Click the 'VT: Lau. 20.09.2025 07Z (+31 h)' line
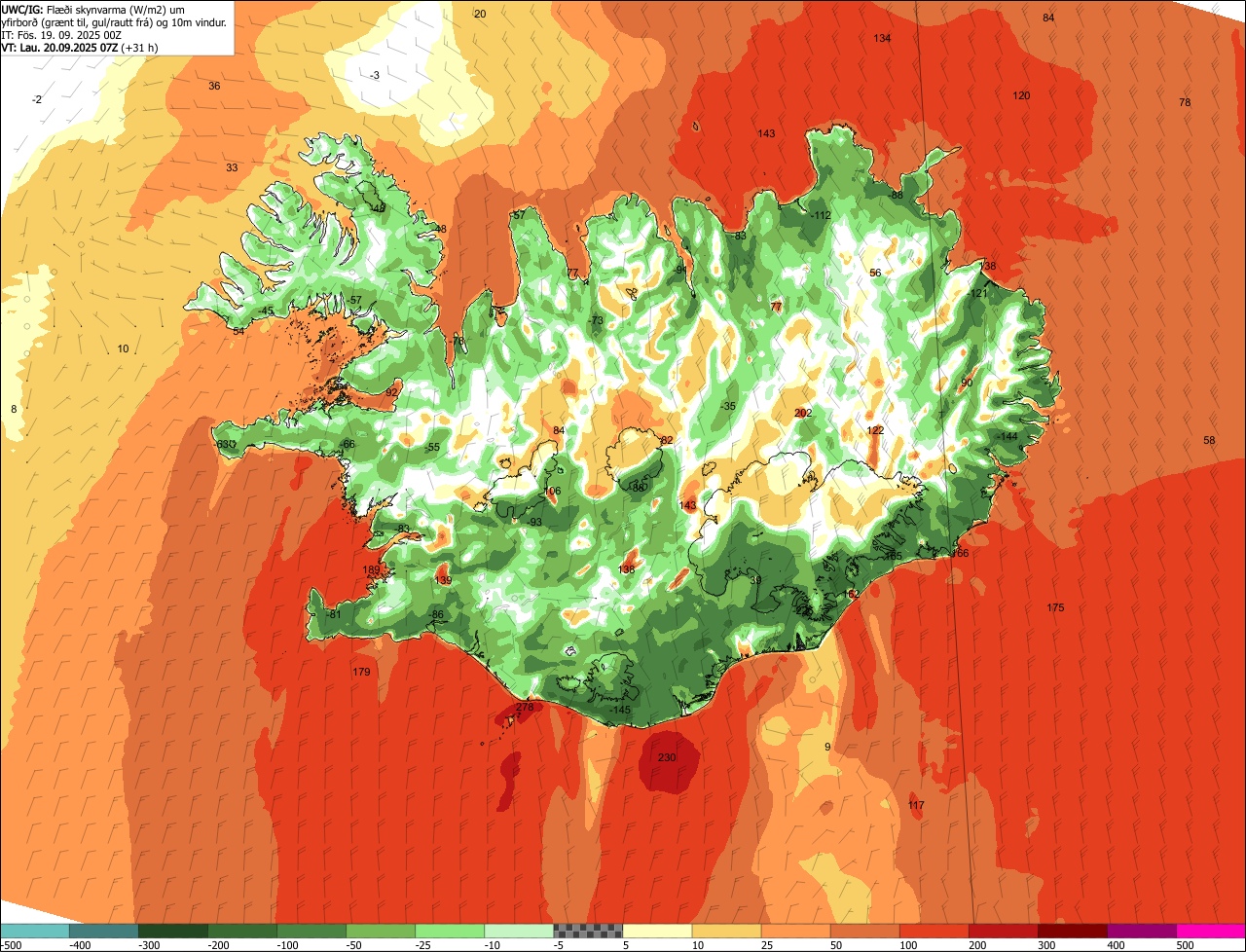The height and width of the screenshot is (952, 1246). (80, 47)
